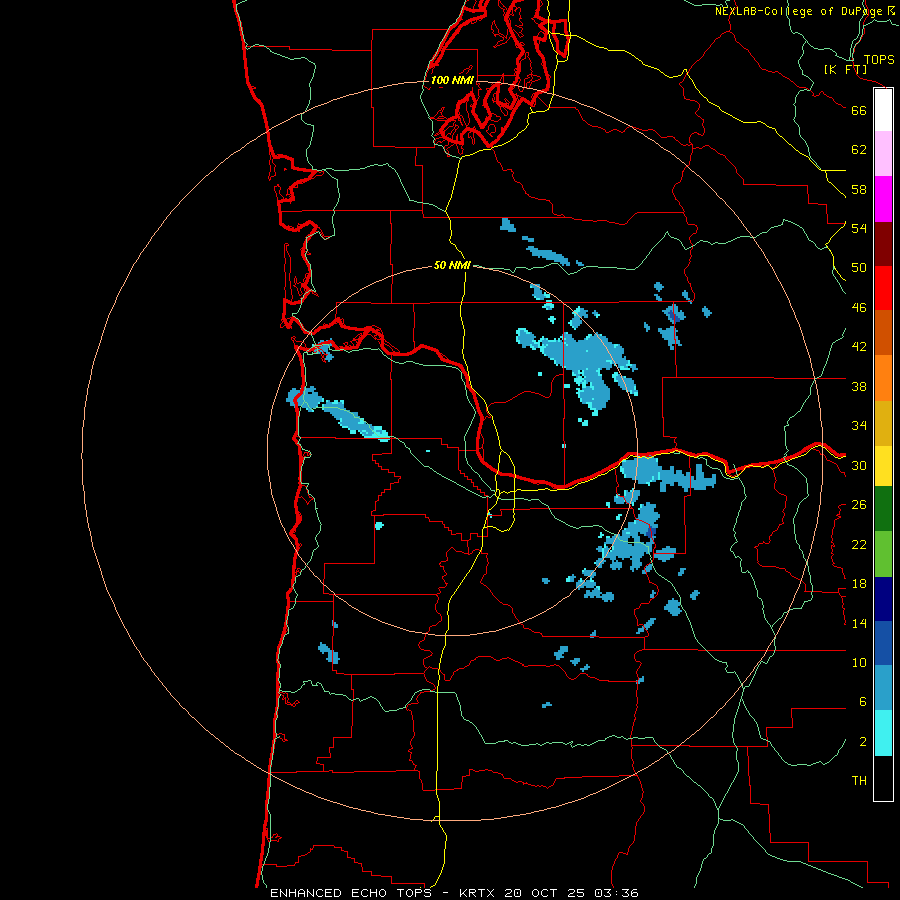Viewport: 900px width, 900px height.
Task: Click the ENHANCED ECHO TOPS product title
Action: point(351,893)
